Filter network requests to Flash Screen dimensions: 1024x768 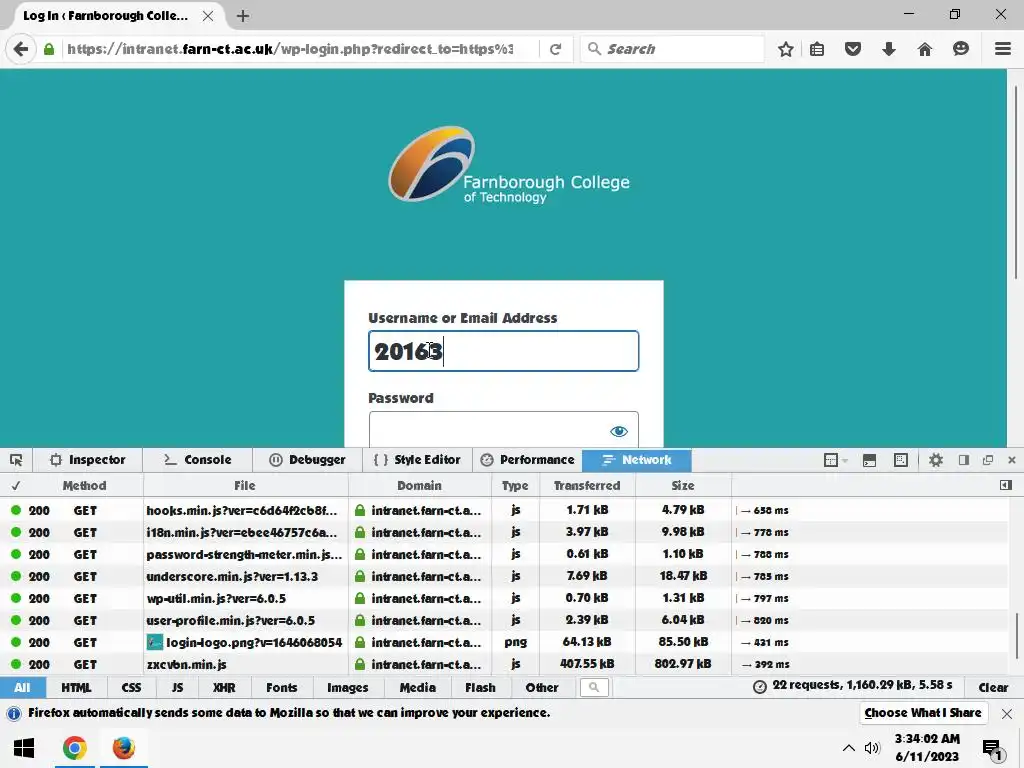pyautogui.click(x=480, y=687)
